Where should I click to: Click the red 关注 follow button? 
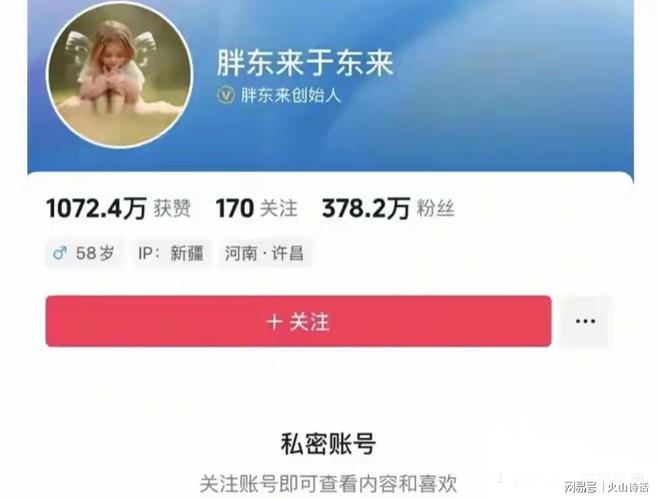298,321
